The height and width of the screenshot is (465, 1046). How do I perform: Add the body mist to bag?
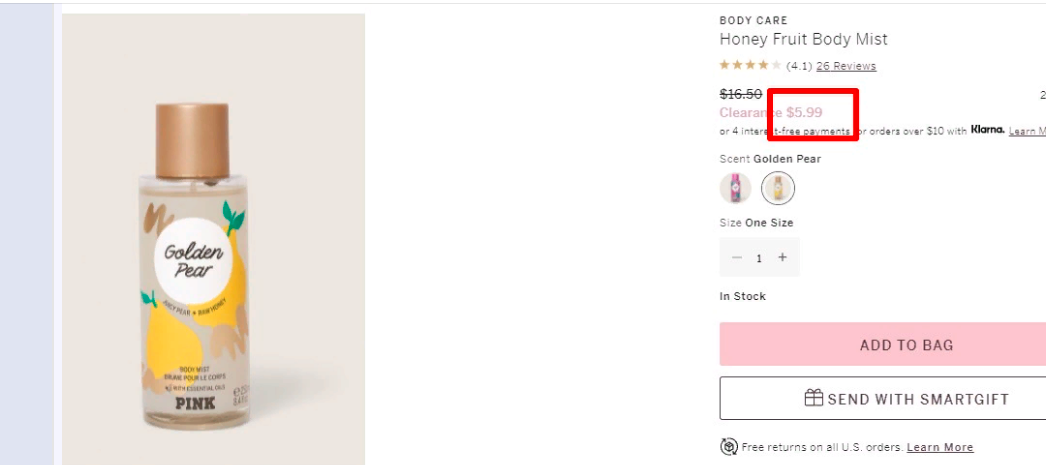pyautogui.click(x=883, y=344)
